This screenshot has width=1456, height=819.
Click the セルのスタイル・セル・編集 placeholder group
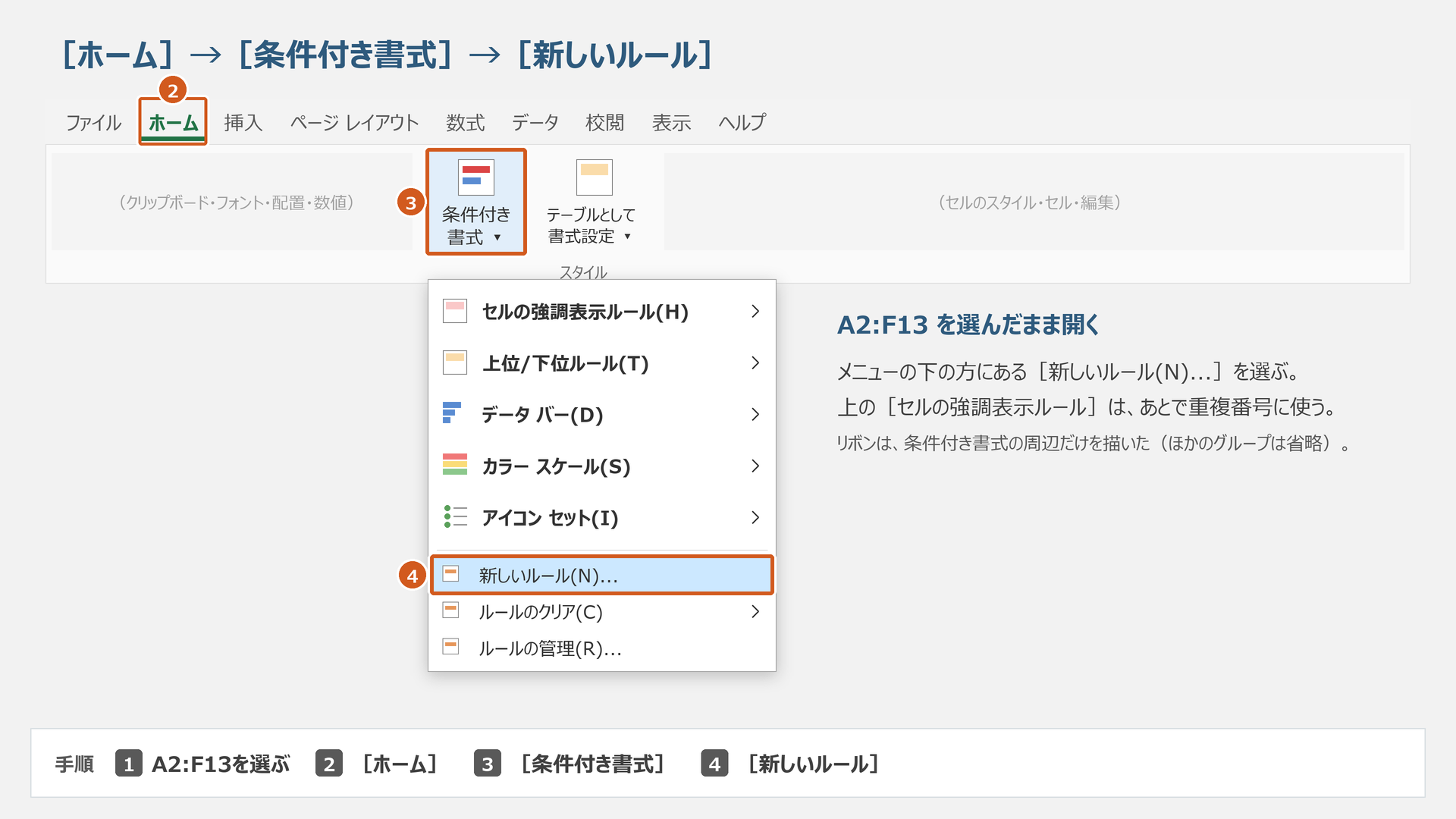1034,202
